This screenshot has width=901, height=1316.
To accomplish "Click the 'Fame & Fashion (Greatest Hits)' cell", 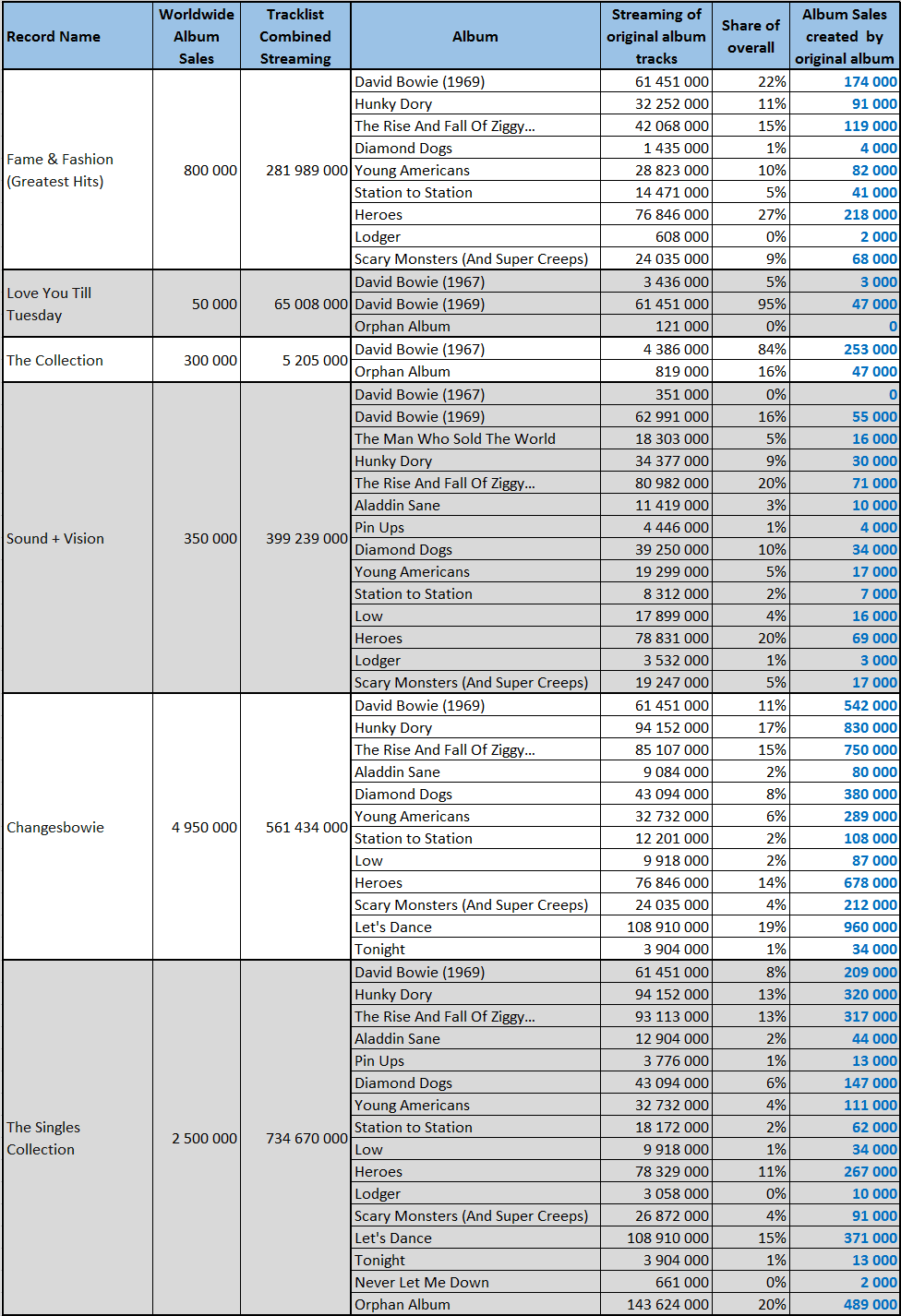I will (77, 170).
